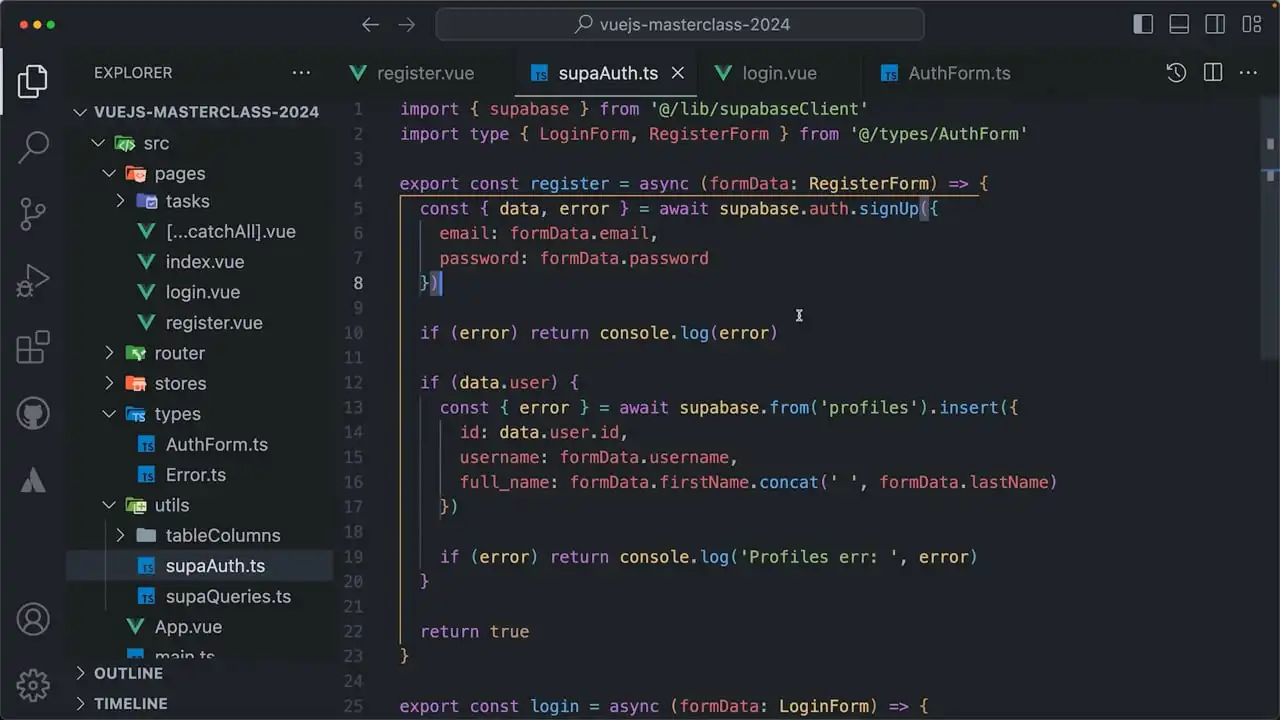Open the Explorer view in activity bar
This screenshot has width=1280, height=720.
tap(33, 81)
